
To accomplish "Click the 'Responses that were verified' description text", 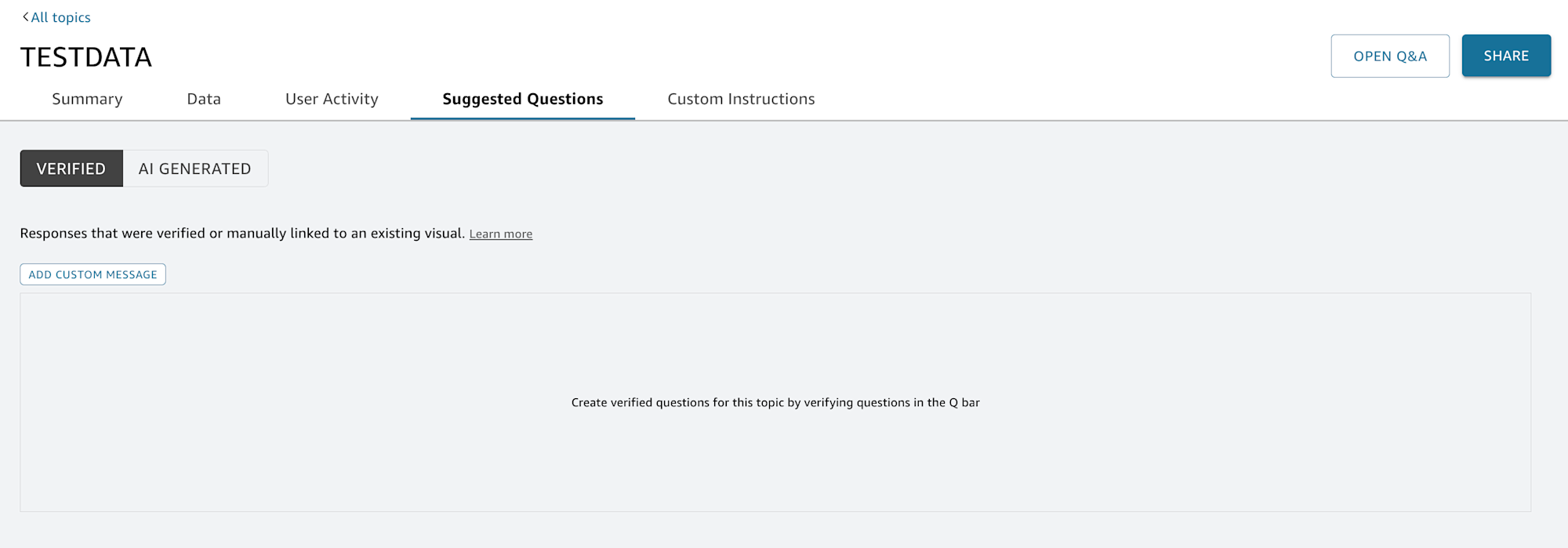I will pos(242,233).
